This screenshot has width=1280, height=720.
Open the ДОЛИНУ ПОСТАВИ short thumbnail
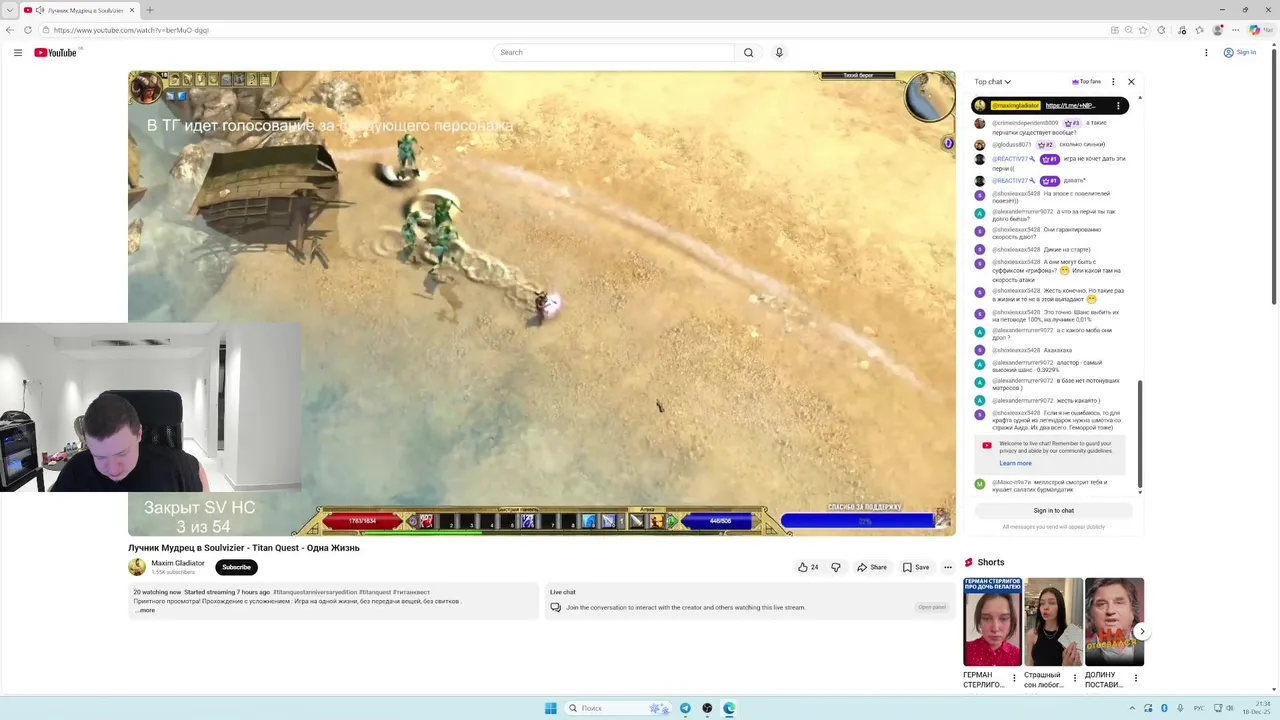[1114, 622]
